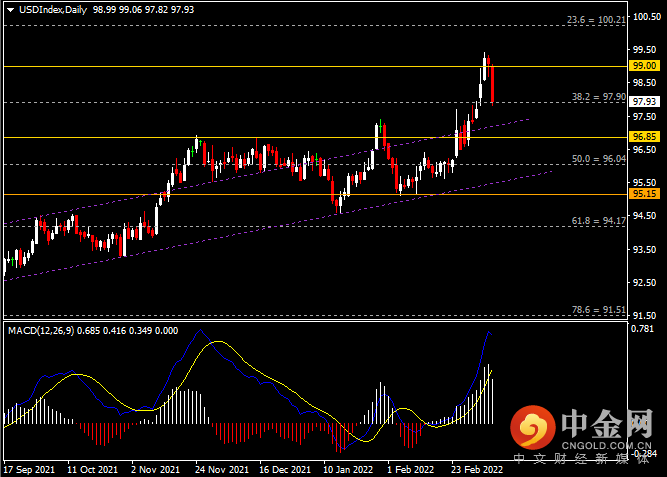Select the Fibonacci 23.6 = 100.21 label

point(596,20)
